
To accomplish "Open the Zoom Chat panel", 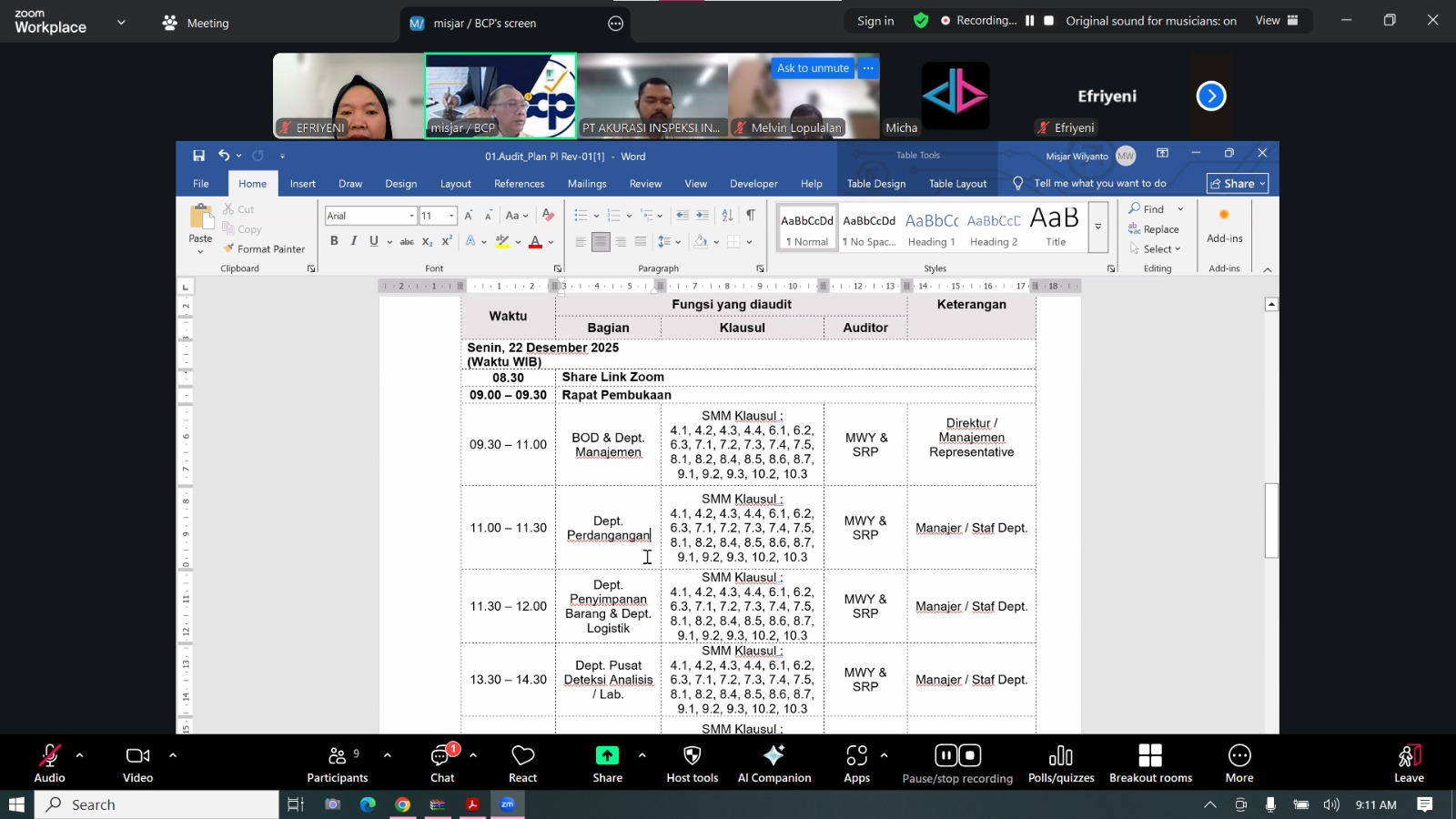I will (x=442, y=763).
